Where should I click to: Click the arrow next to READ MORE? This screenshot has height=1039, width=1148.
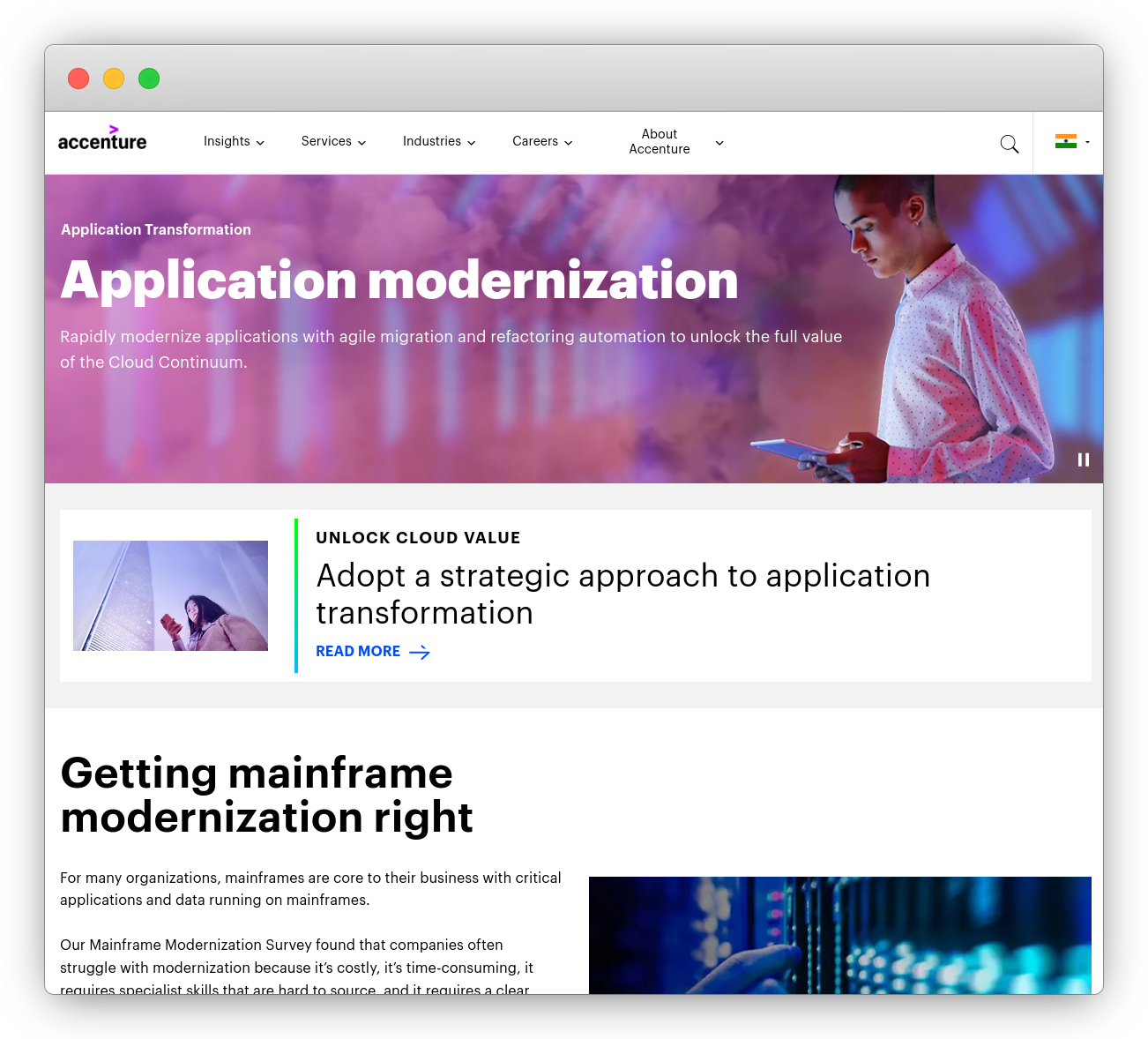click(x=420, y=652)
